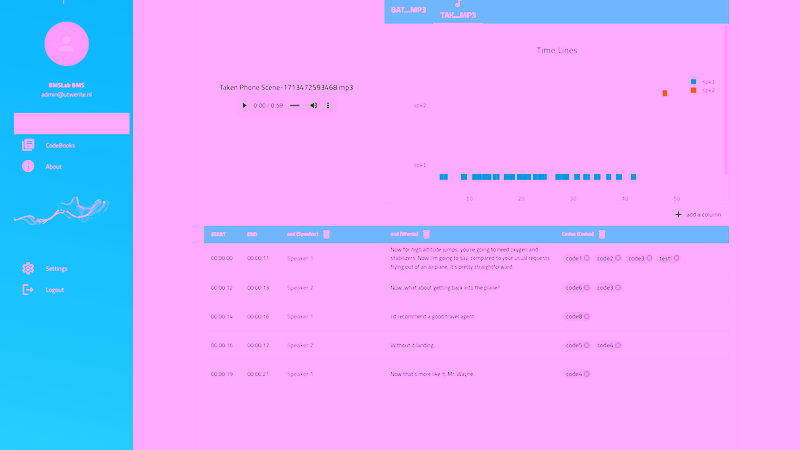Delete the Codes (Codes) column
This screenshot has height=450, width=800.
pos(602,234)
